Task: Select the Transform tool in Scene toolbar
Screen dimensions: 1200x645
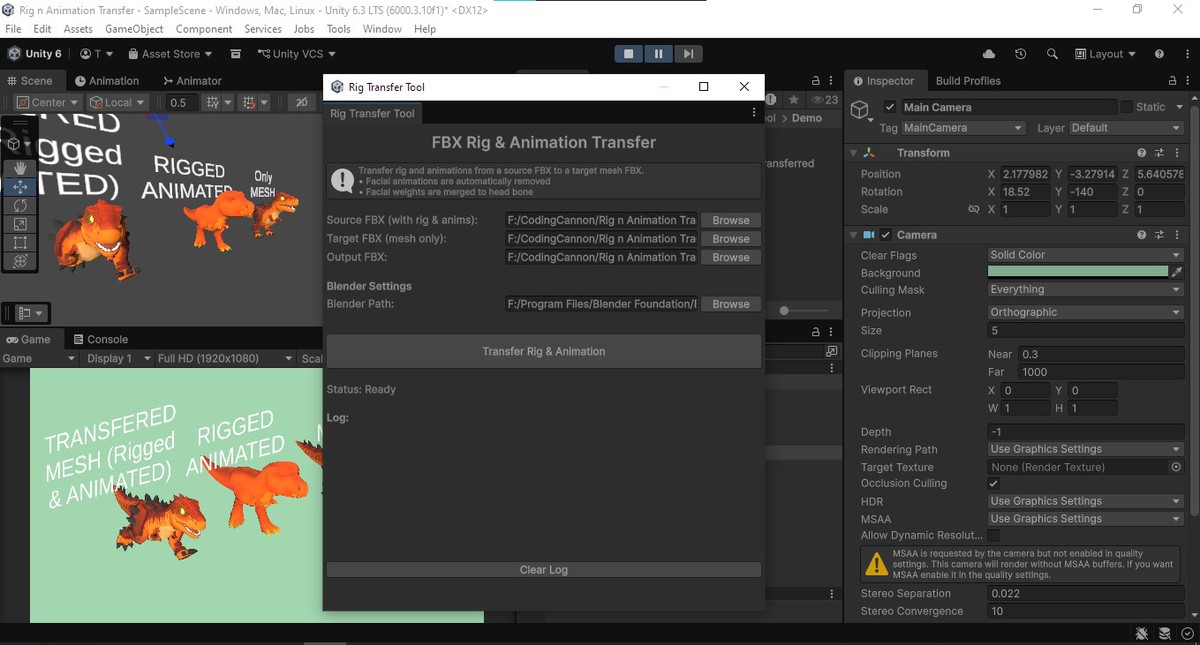Action: [20, 261]
